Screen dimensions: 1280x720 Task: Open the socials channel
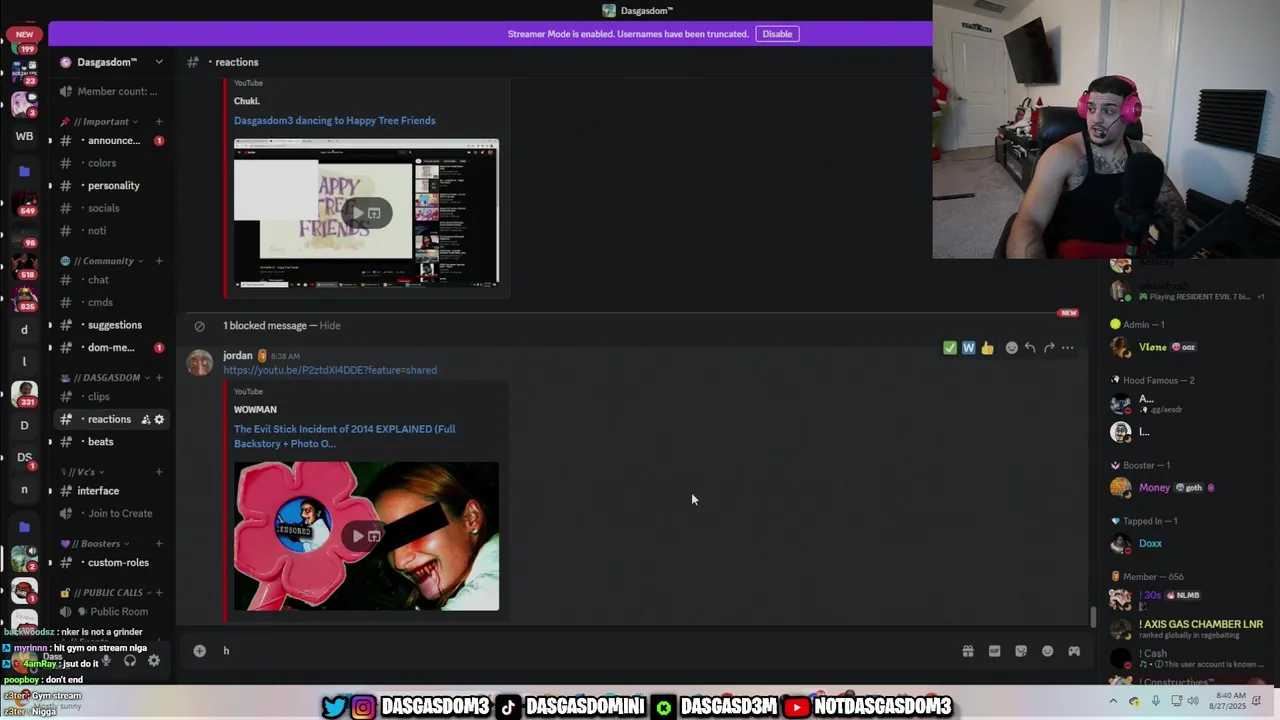(x=112, y=208)
